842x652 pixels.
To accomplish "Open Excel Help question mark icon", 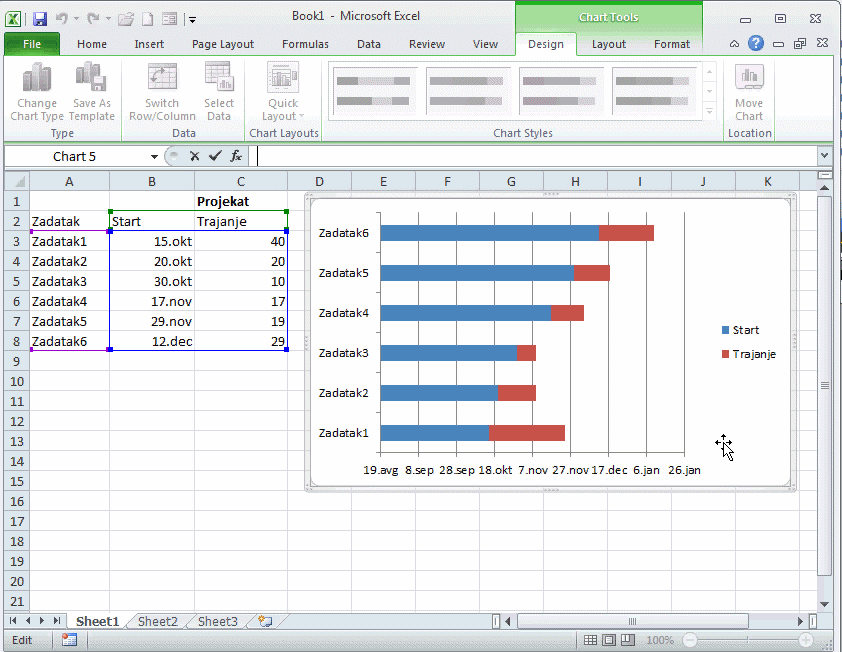I will pyautogui.click(x=756, y=43).
